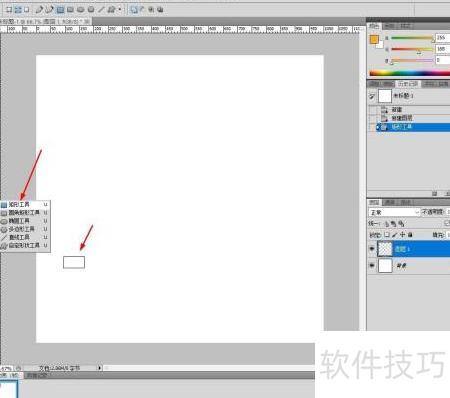Choose Ellipse shape icon in options bar
Screen dimensions: 450x398
(80, 10)
